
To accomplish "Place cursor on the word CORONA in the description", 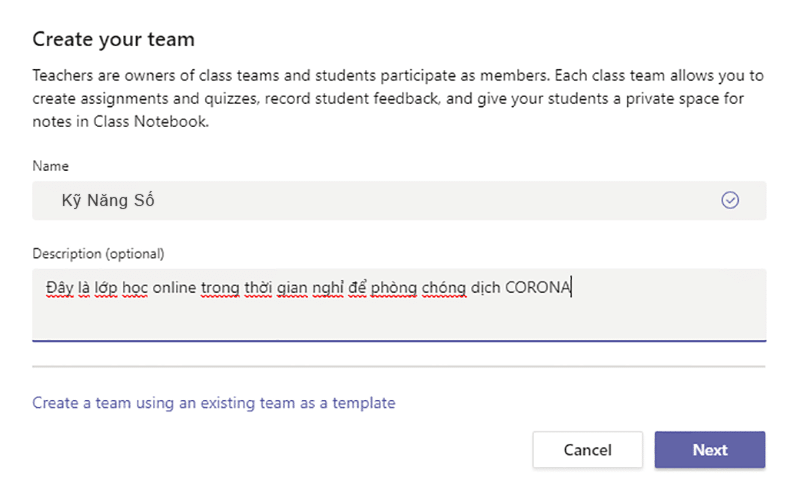I will pos(538,287).
